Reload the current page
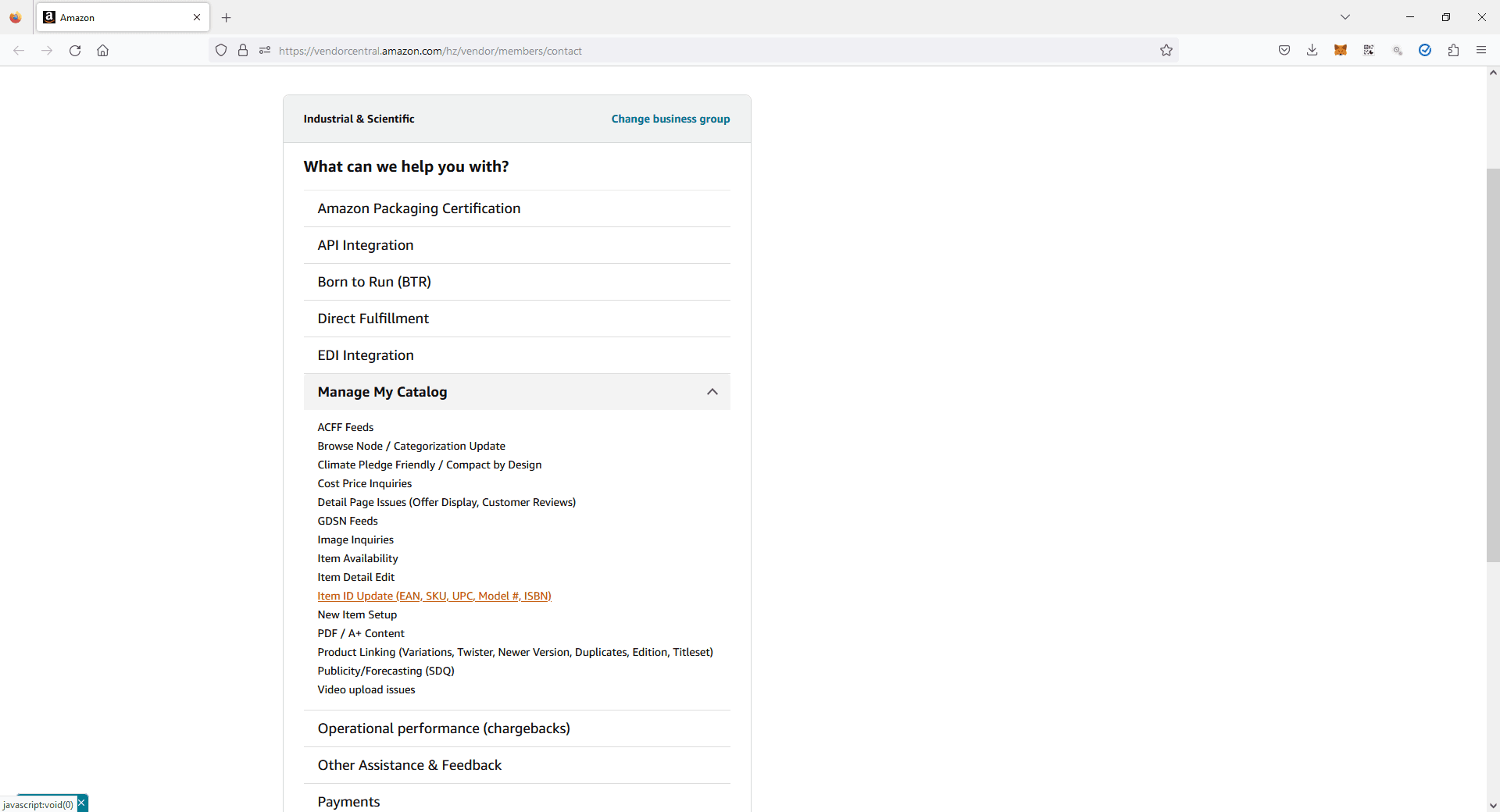1500x812 pixels. [75, 51]
